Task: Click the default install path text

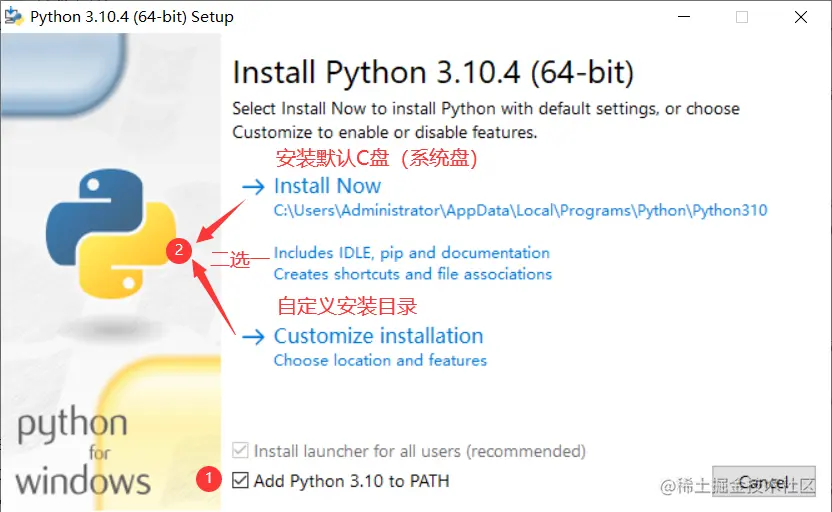Action: [x=520, y=211]
